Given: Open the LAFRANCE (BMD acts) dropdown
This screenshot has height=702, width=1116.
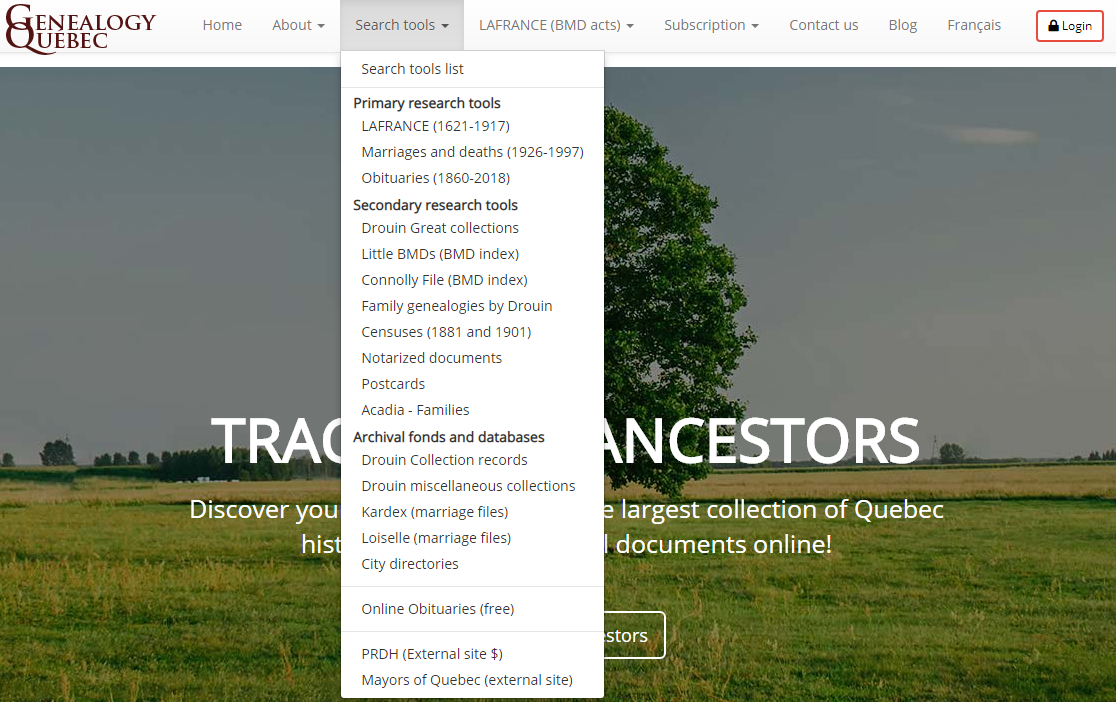Looking at the screenshot, I should coord(557,25).
